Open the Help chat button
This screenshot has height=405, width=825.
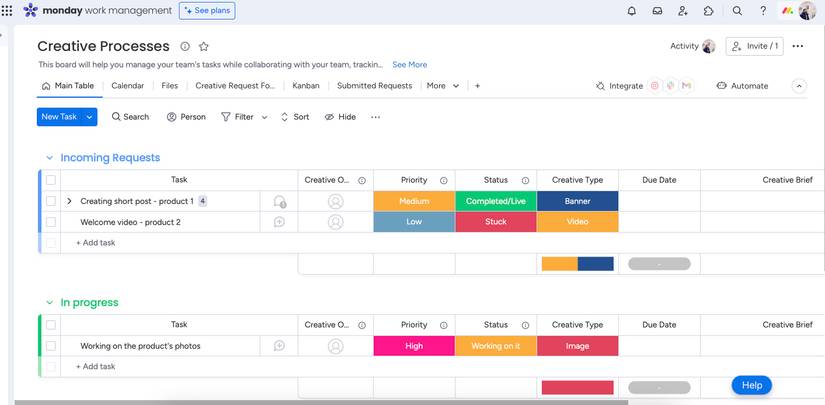click(751, 385)
